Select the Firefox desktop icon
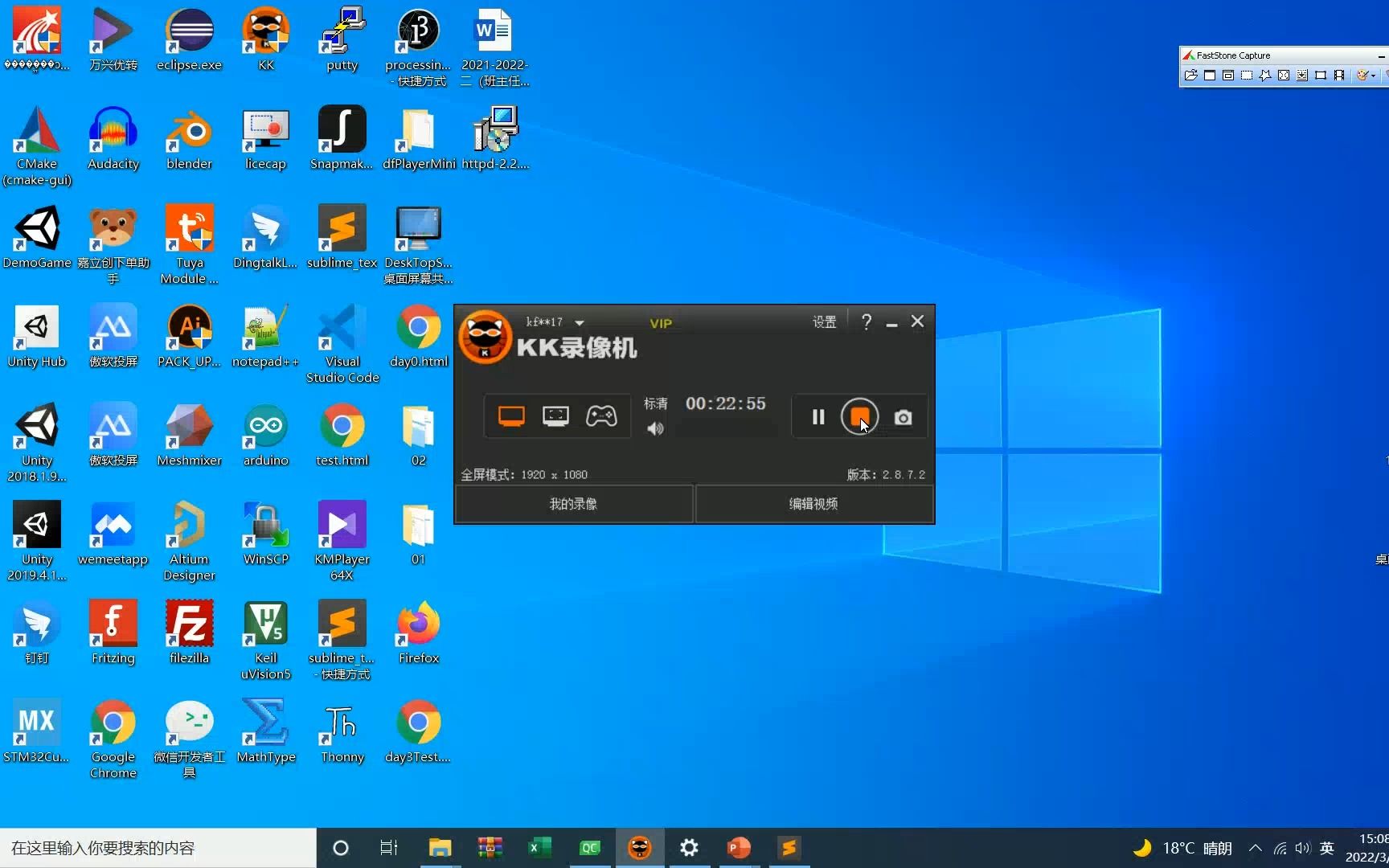 [x=419, y=633]
